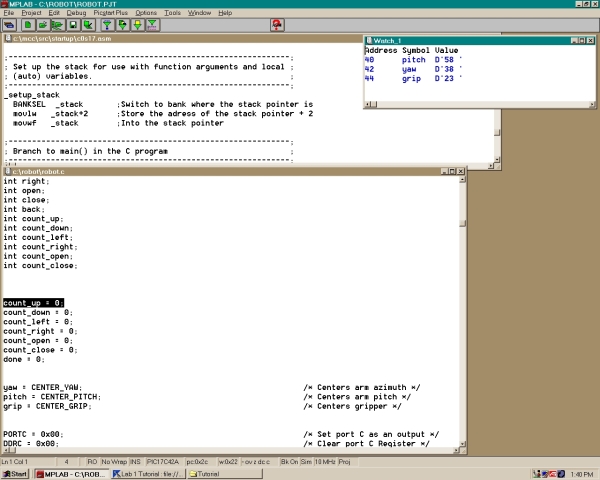Click the New Project toolbar icon

pos(28,25)
